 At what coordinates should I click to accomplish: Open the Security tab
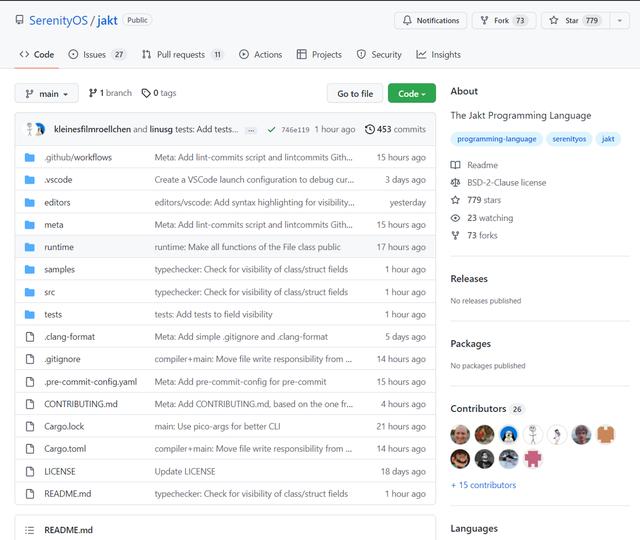point(379,55)
